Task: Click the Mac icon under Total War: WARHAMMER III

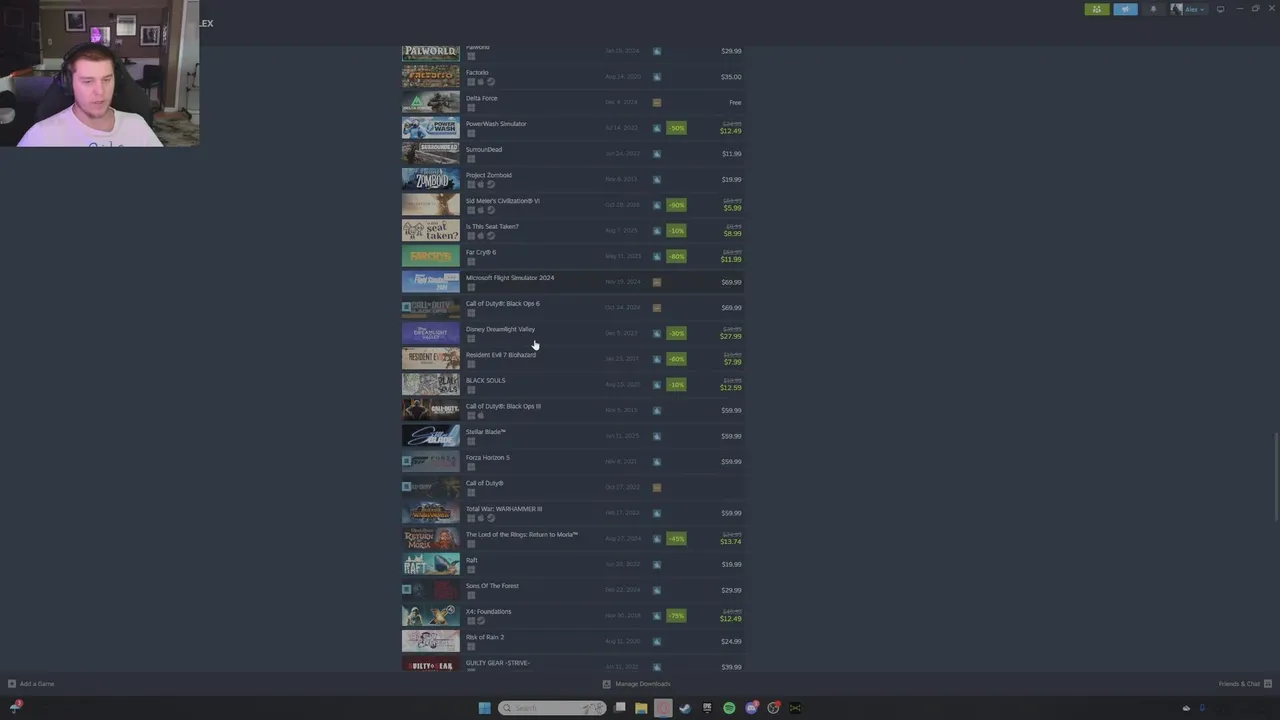Action: pyautogui.click(x=480, y=518)
